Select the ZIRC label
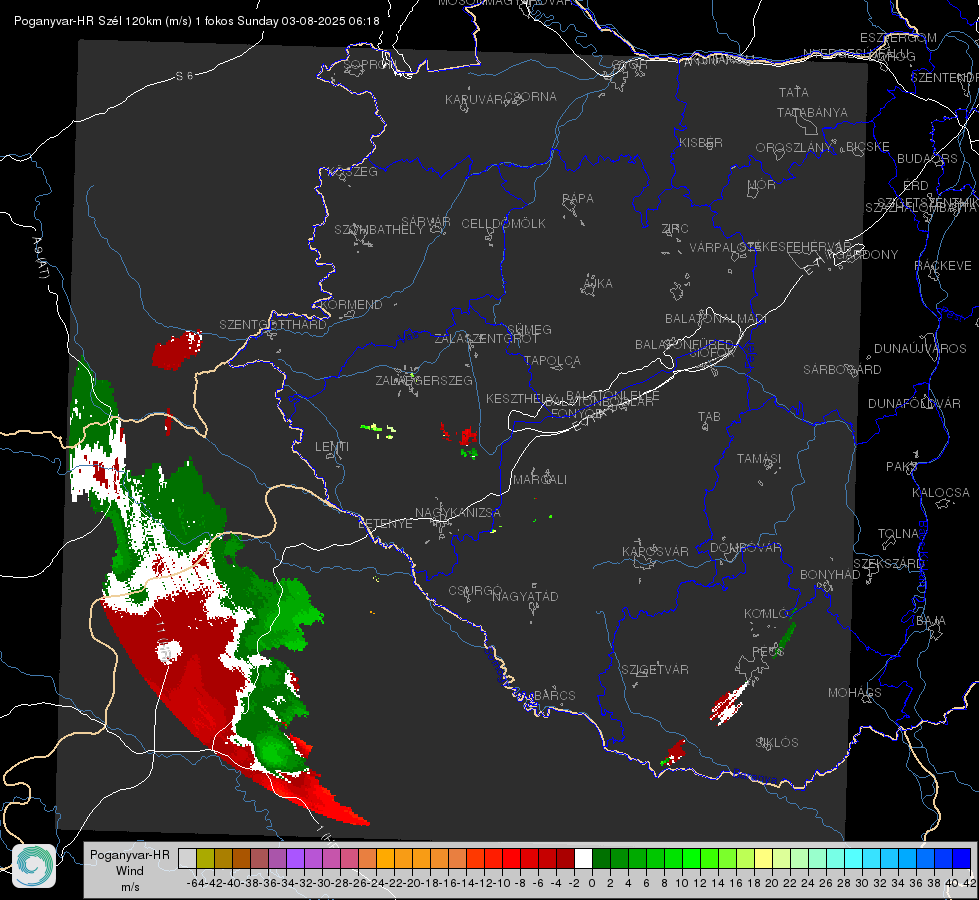Viewport: 979px width, 900px height. (675, 228)
